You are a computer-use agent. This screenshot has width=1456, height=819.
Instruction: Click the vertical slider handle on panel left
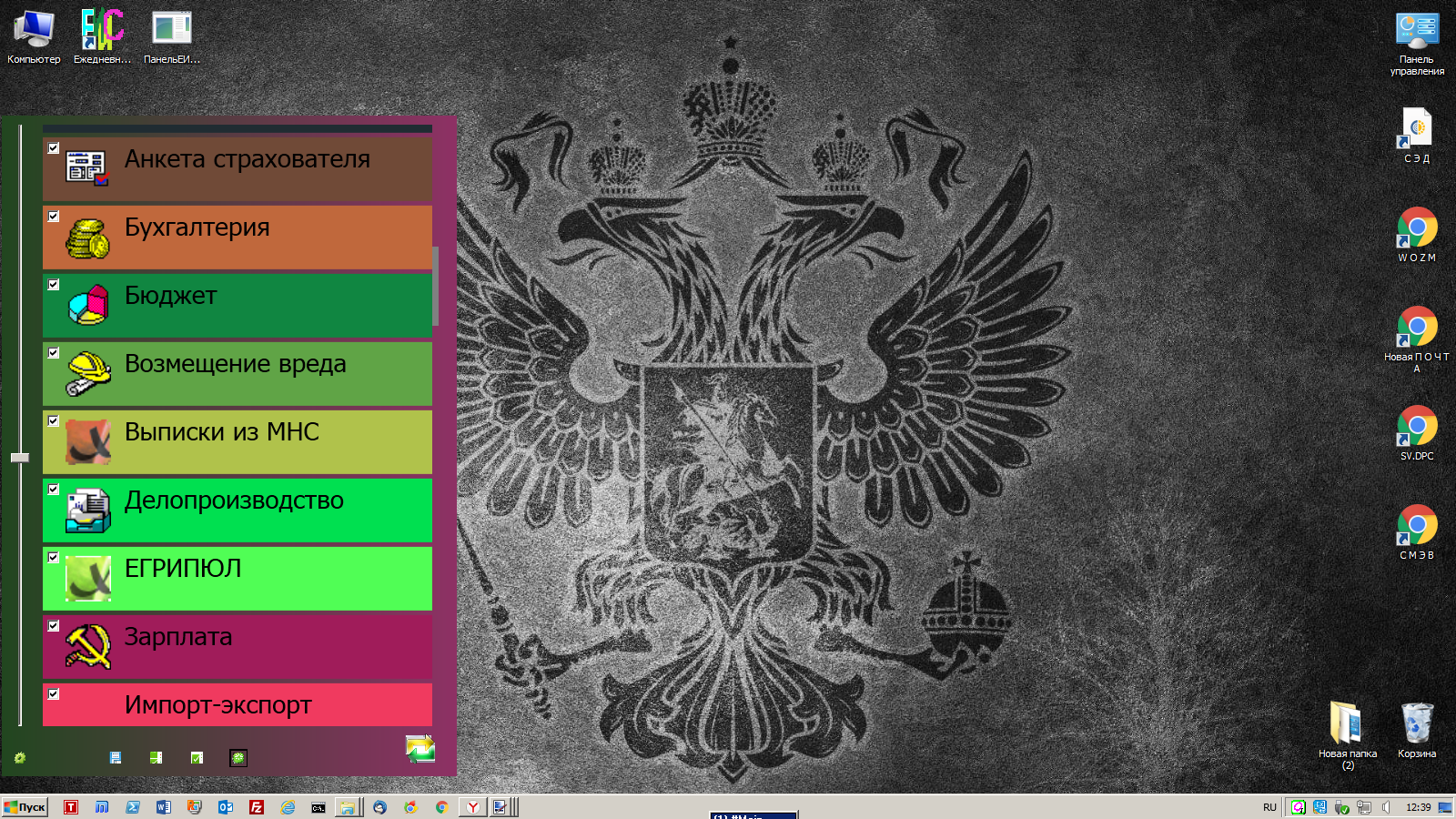20,458
